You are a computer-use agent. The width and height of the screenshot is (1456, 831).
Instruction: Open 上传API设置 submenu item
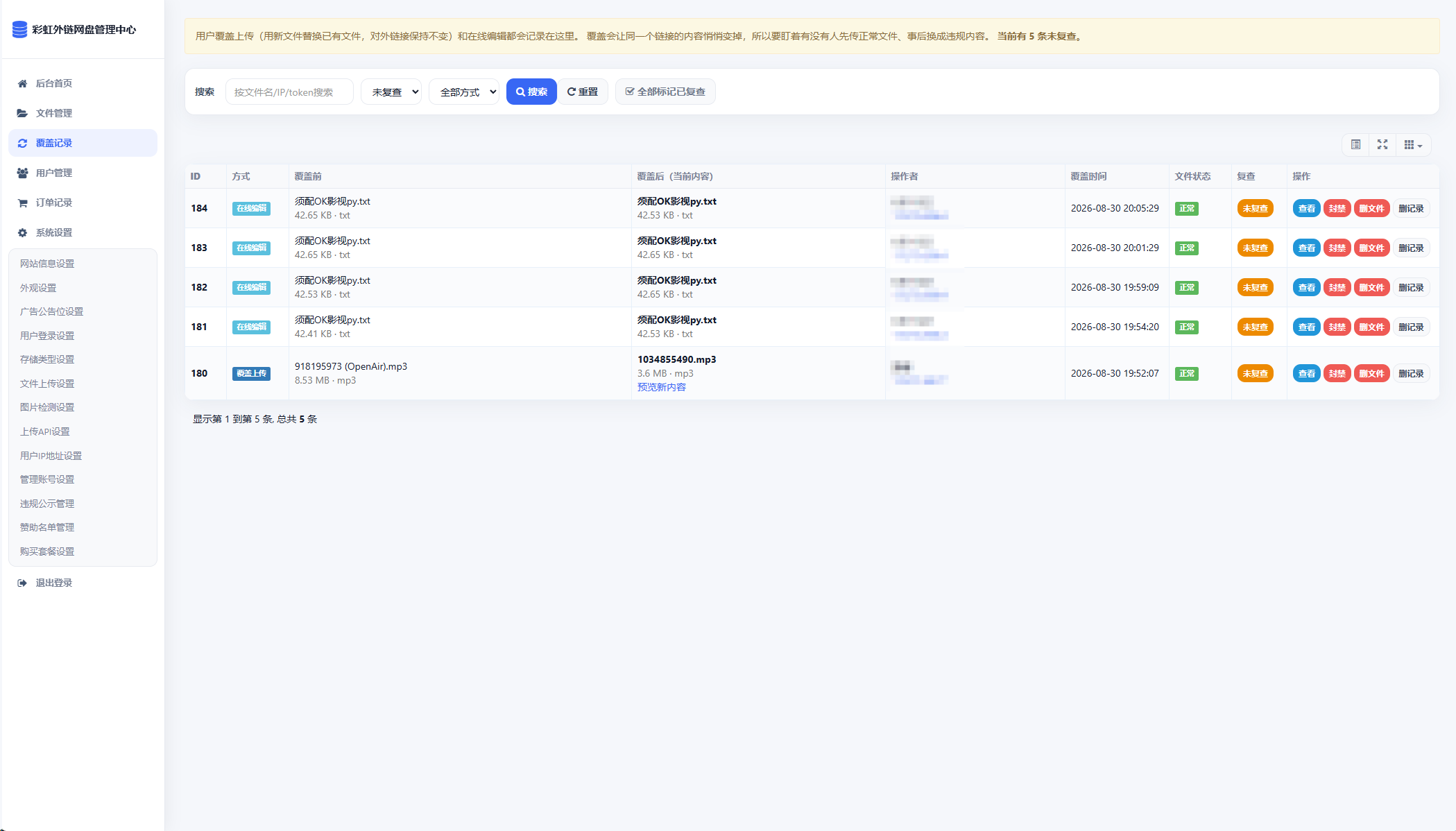(45, 431)
